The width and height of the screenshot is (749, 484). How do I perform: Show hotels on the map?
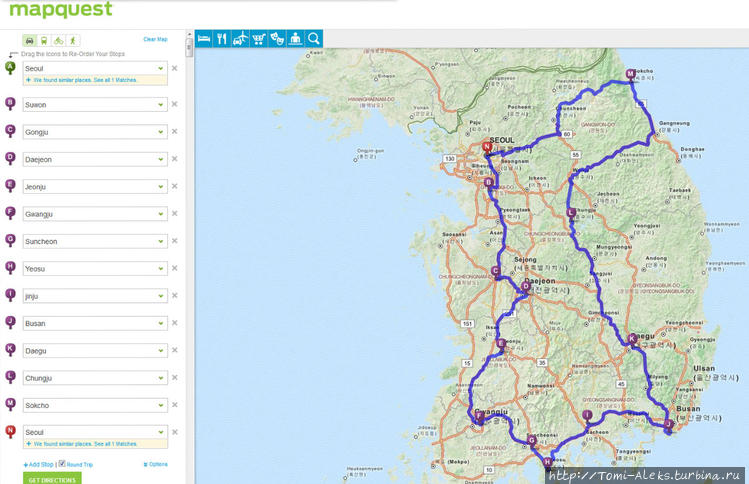pos(204,39)
